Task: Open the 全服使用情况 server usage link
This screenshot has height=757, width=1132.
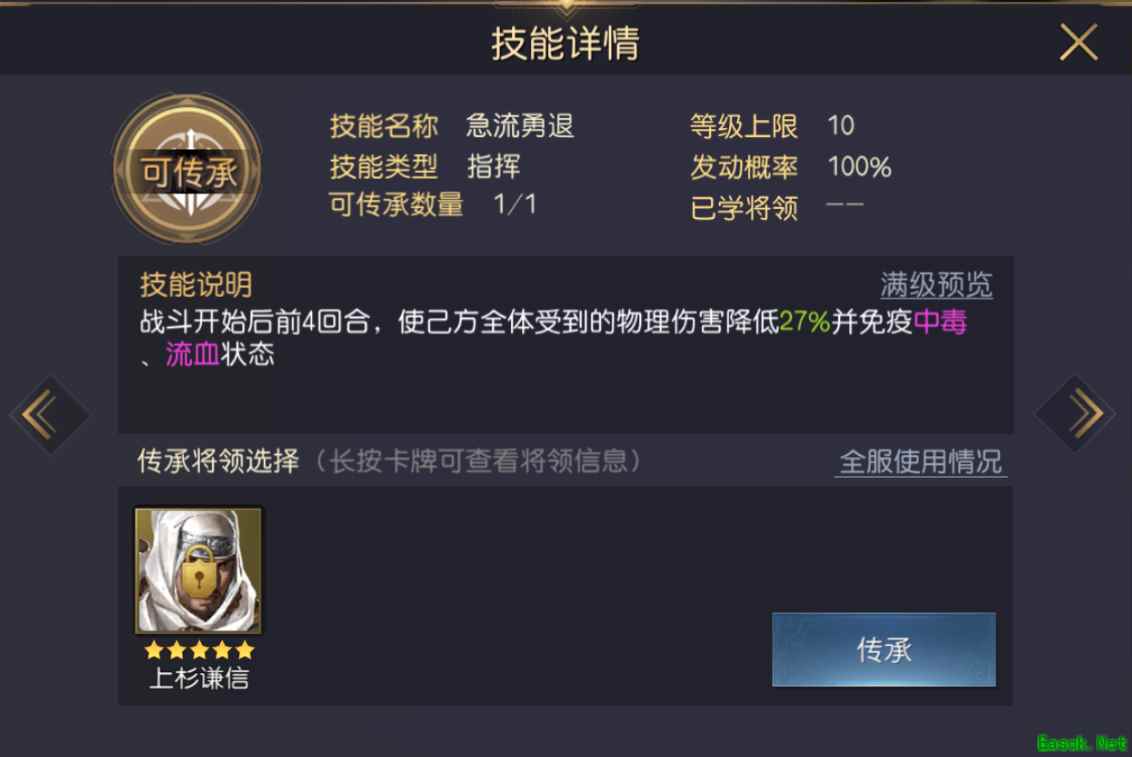Action: tap(921, 461)
